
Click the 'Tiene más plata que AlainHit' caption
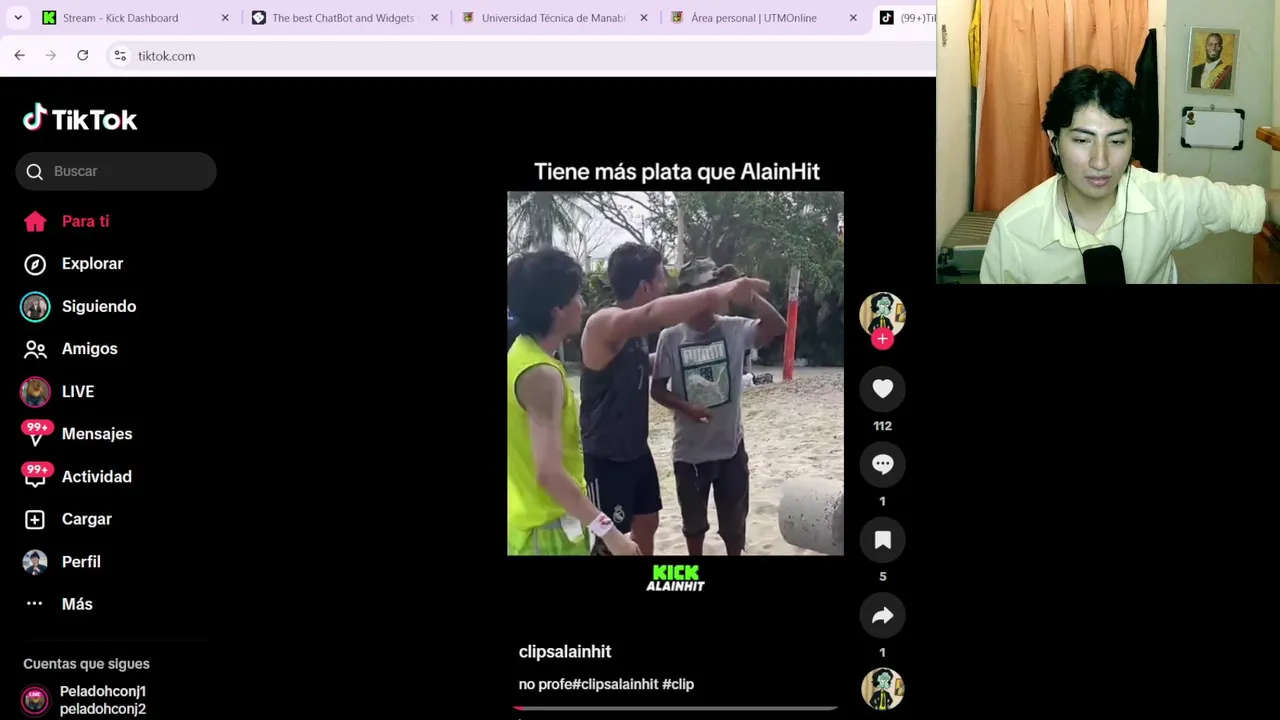677,172
